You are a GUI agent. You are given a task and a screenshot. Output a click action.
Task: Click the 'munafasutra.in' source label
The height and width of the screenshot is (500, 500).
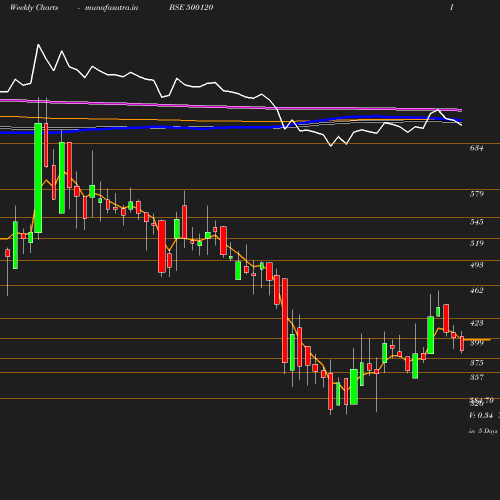click(111, 8)
